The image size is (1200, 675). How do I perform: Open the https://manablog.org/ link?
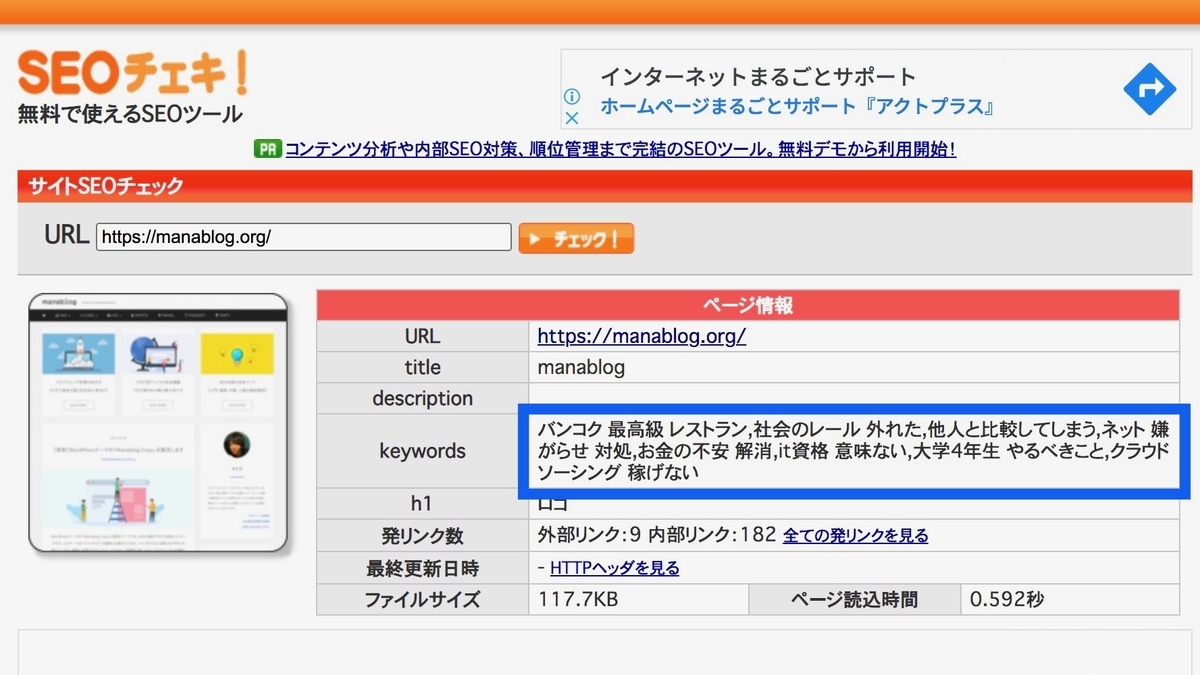click(x=641, y=336)
